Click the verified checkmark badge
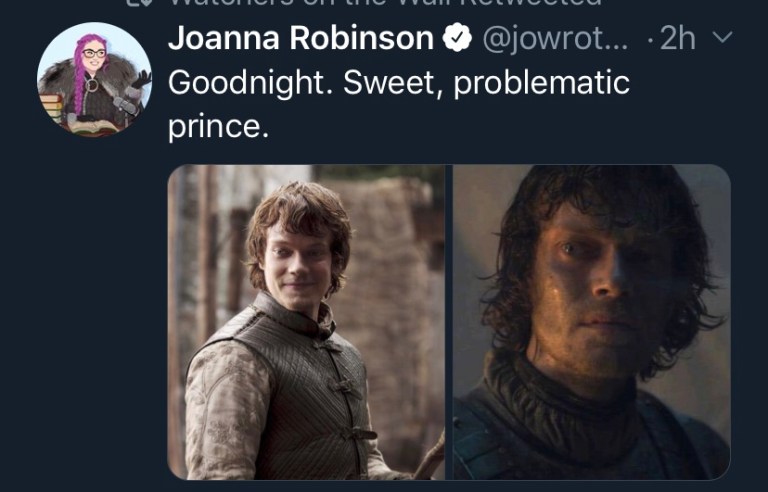The height and width of the screenshot is (492, 768). 456,39
